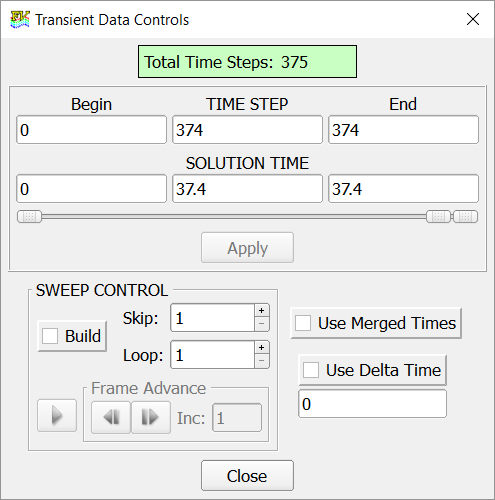Click the middle SOLUTION TIME field
The image size is (495, 500).
247,189
